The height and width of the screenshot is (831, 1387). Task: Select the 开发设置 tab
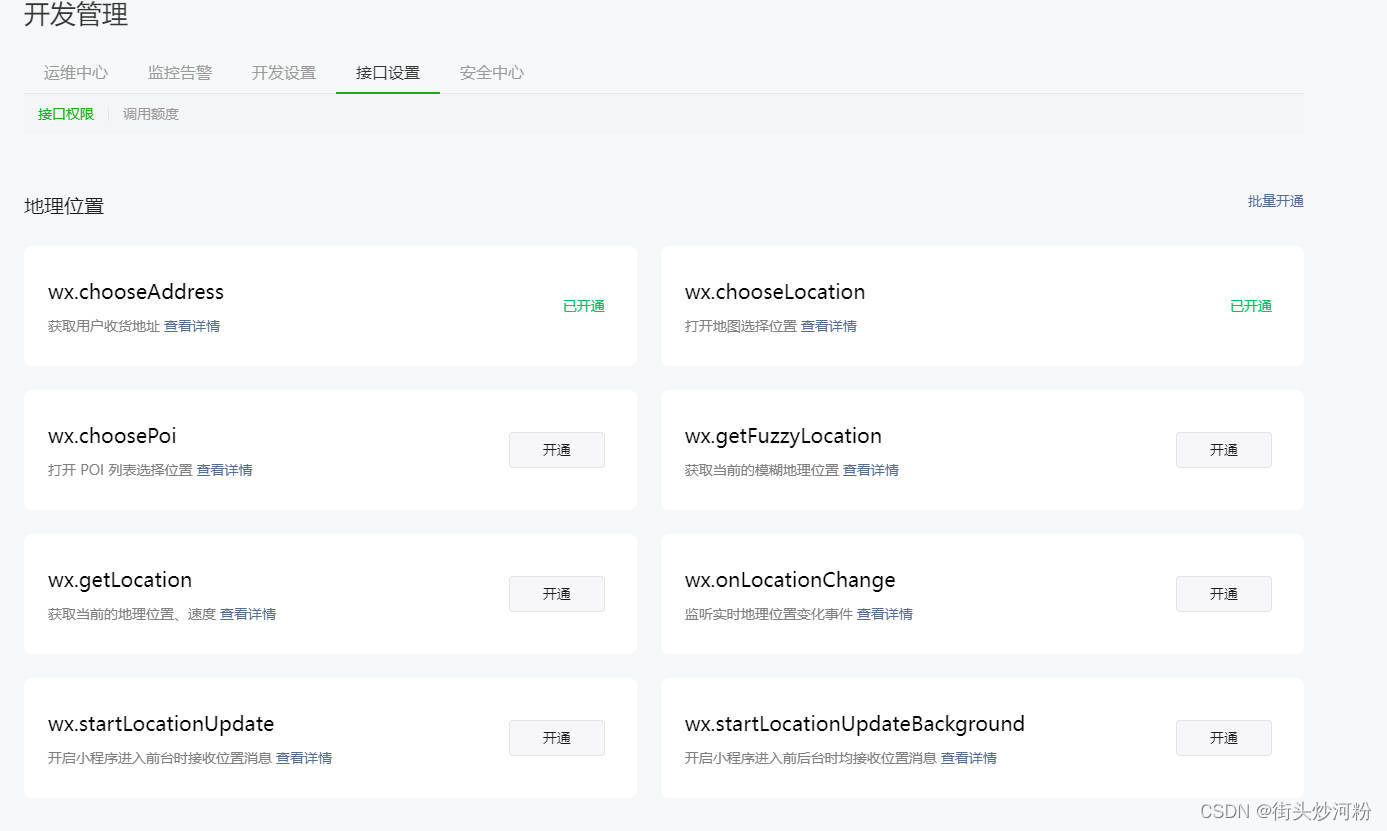284,73
